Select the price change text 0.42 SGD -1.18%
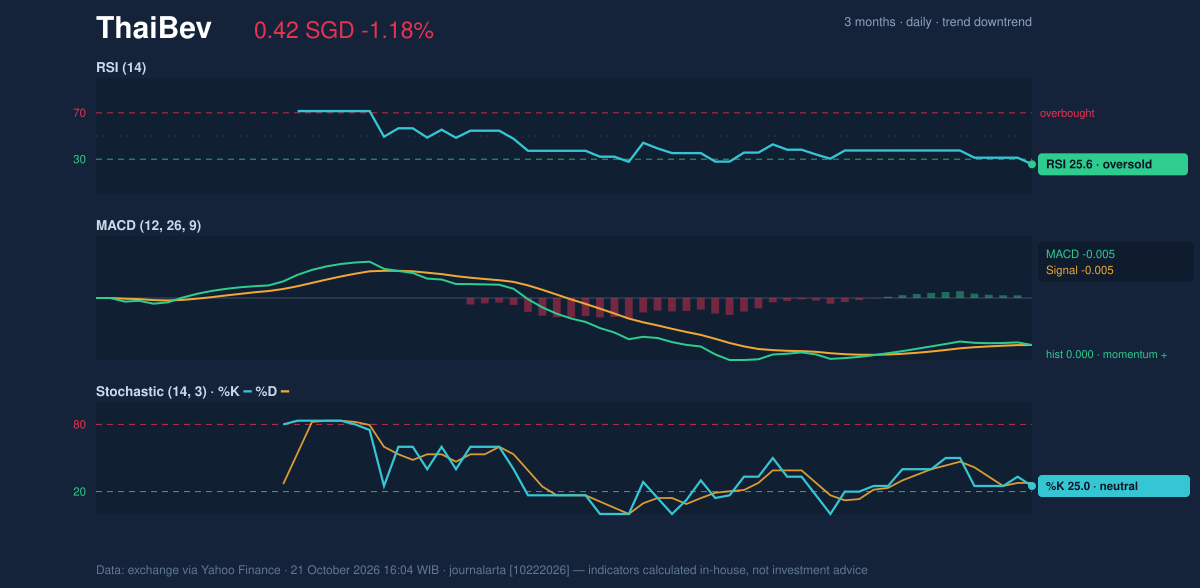Image resolution: width=1200 pixels, height=588 pixels. coord(344,30)
